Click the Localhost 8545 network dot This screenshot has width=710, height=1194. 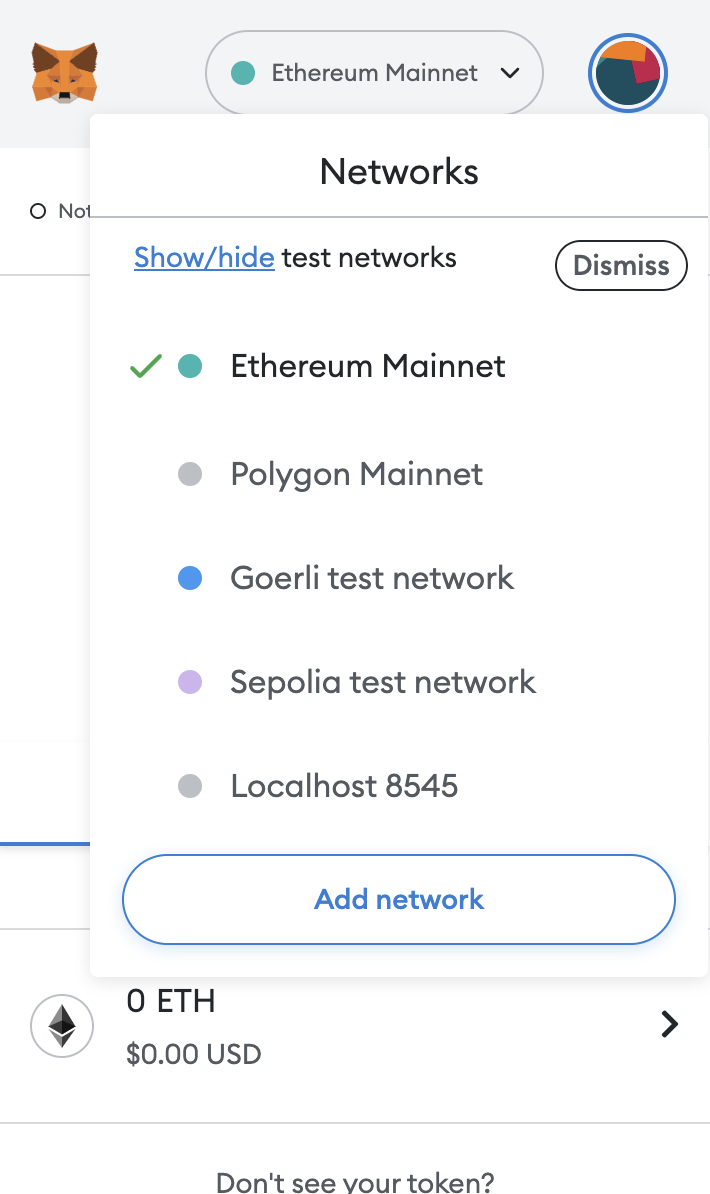(189, 786)
